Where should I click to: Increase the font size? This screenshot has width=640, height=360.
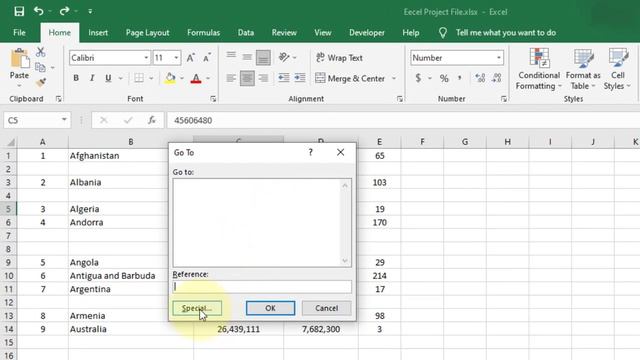pos(191,58)
